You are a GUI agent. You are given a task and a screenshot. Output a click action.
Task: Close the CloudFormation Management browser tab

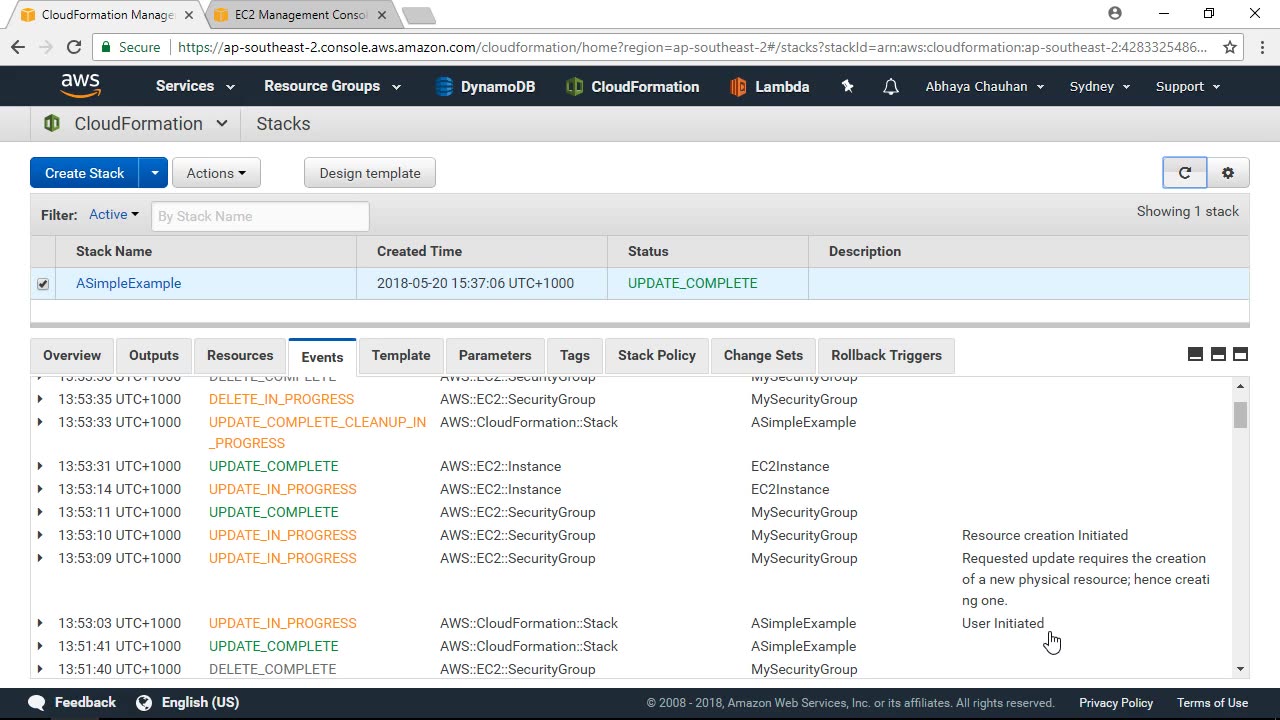point(188,15)
